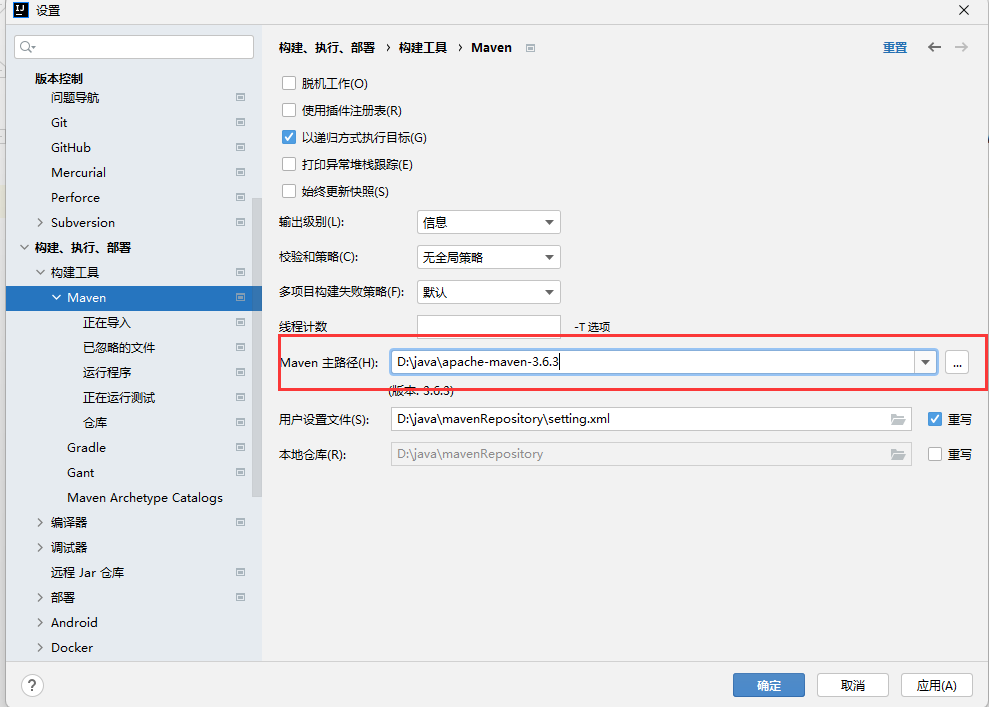This screenshot has height=707, width=989.
Task: Uncheck 以递归方式执行目标(G)
Action: coord(289,137)
